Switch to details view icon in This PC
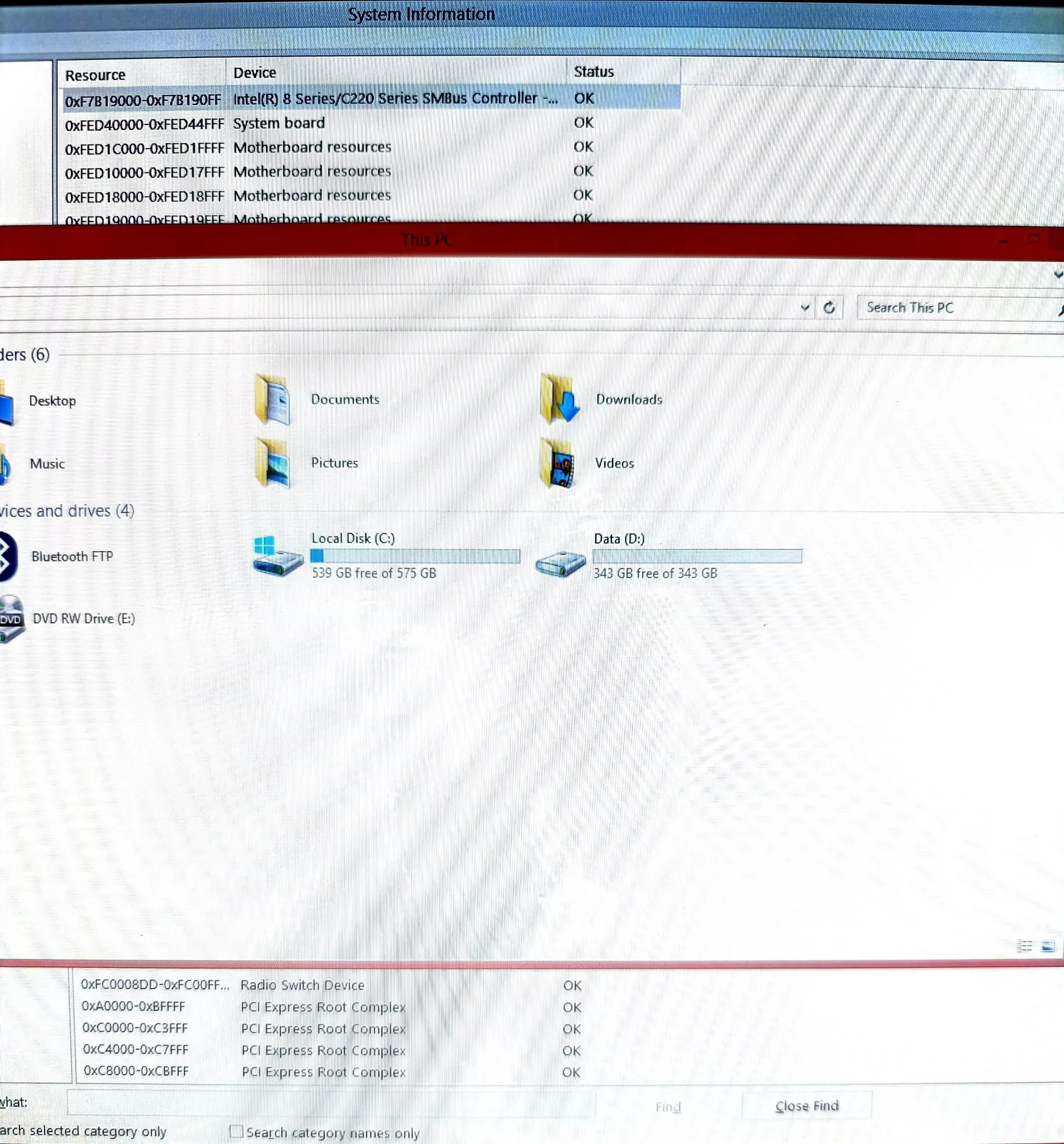This screenshot has width=1064, height=1144. [x=1024, y=946]
